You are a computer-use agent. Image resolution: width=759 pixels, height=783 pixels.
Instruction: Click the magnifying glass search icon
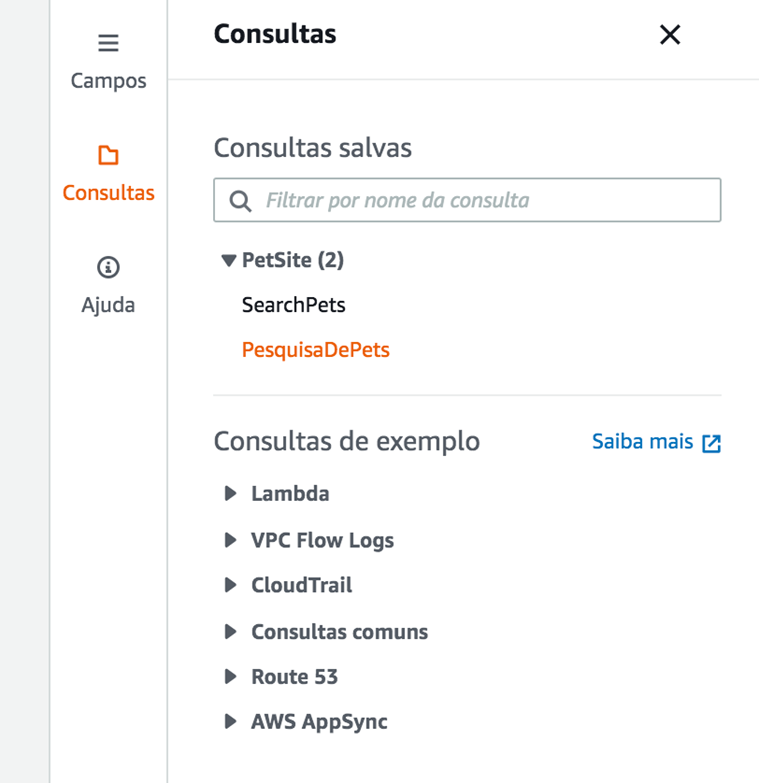coord(240,201)
